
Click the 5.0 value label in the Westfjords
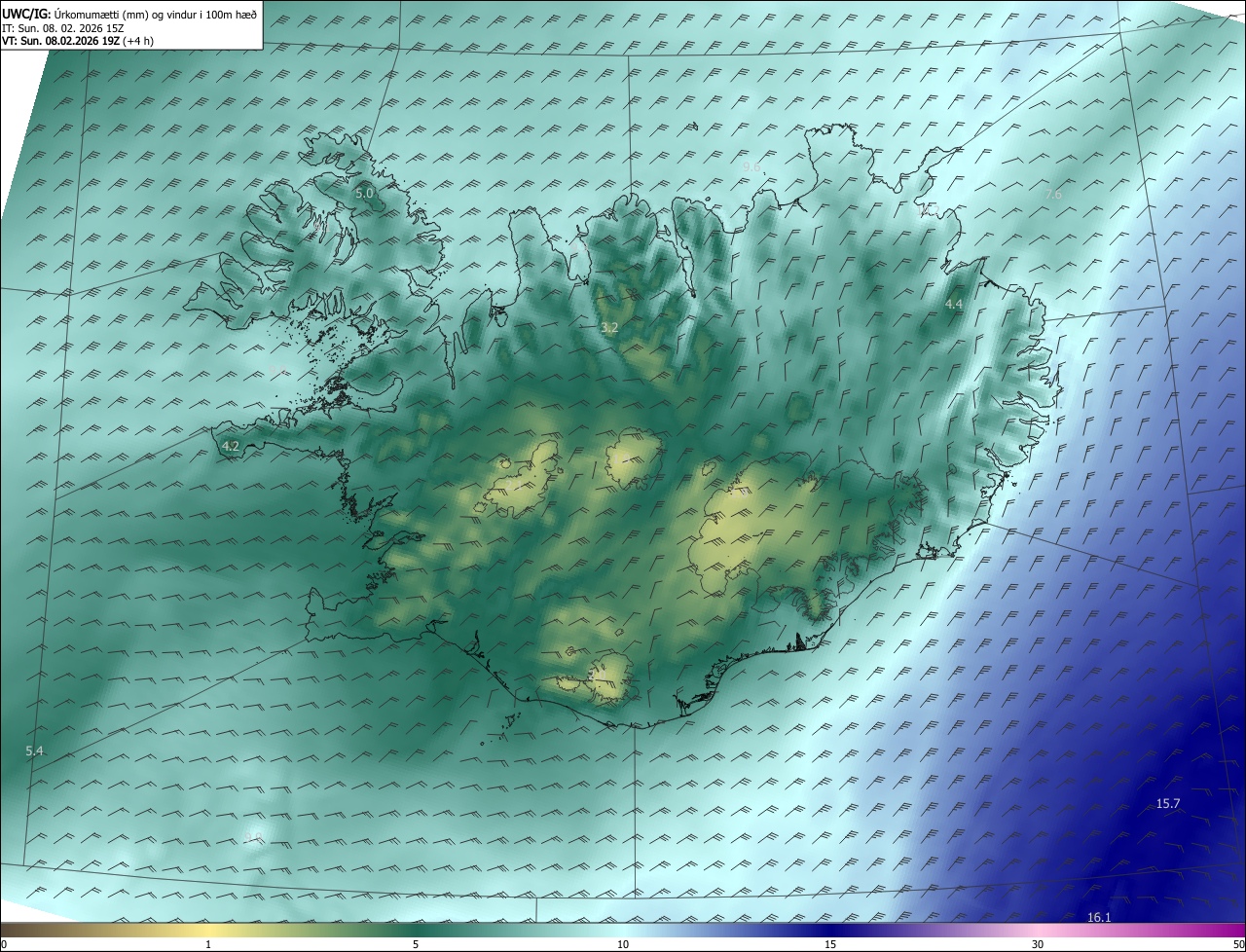pyautogui.click(x=363, y=194)
